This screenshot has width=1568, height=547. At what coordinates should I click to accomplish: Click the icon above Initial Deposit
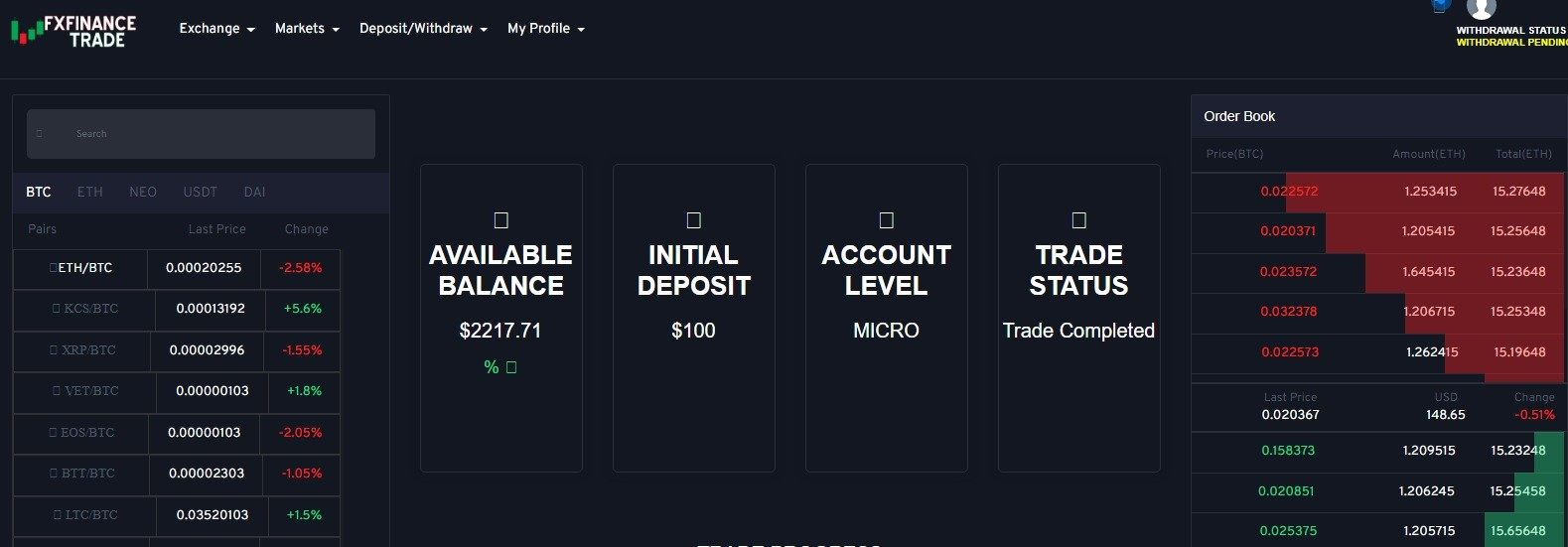pyautogui.click(x=694, y=220)
